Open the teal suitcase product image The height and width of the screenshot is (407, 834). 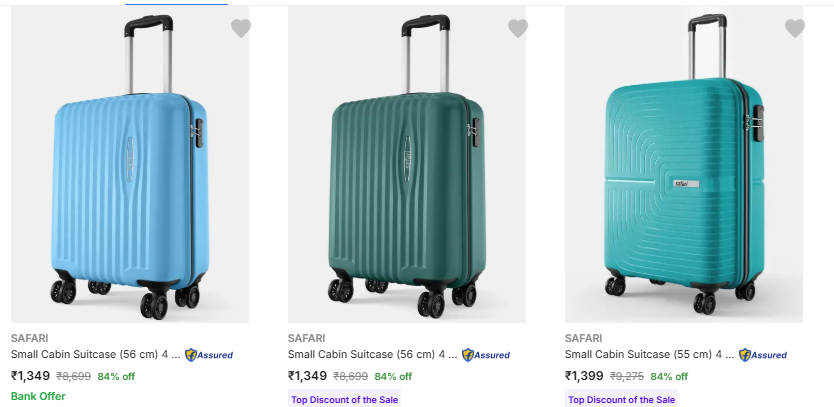(684, 165)
